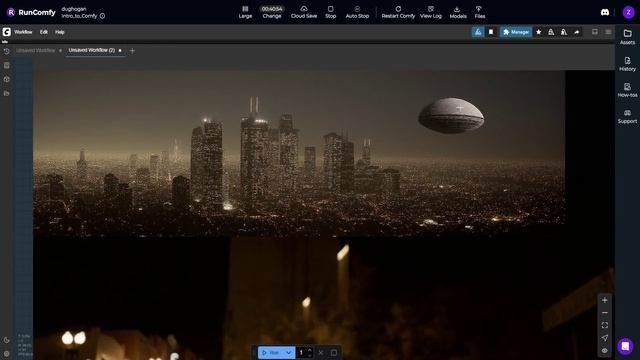Click the share arrow icon

click(576, 32)
